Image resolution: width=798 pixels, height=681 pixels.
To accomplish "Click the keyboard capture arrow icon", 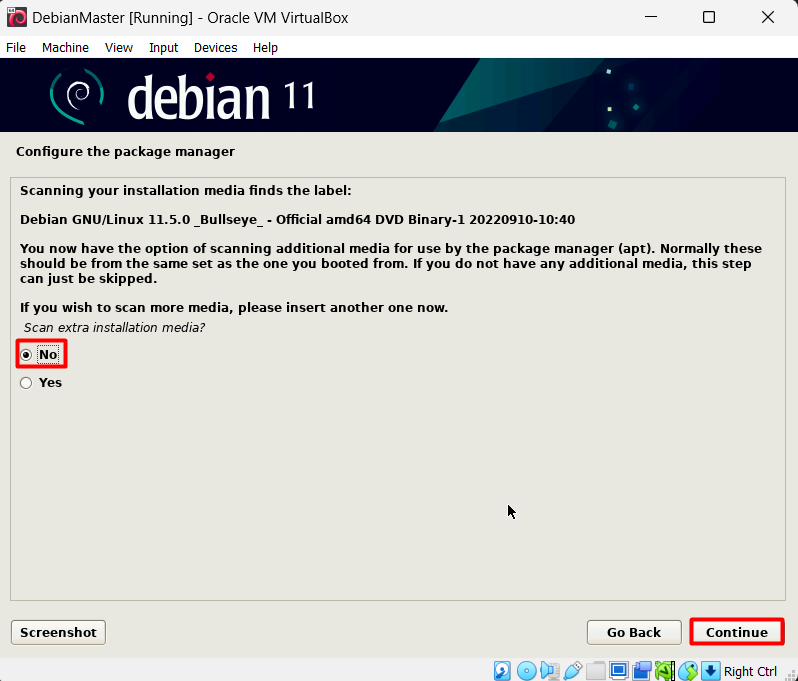I will coord(710,671).
